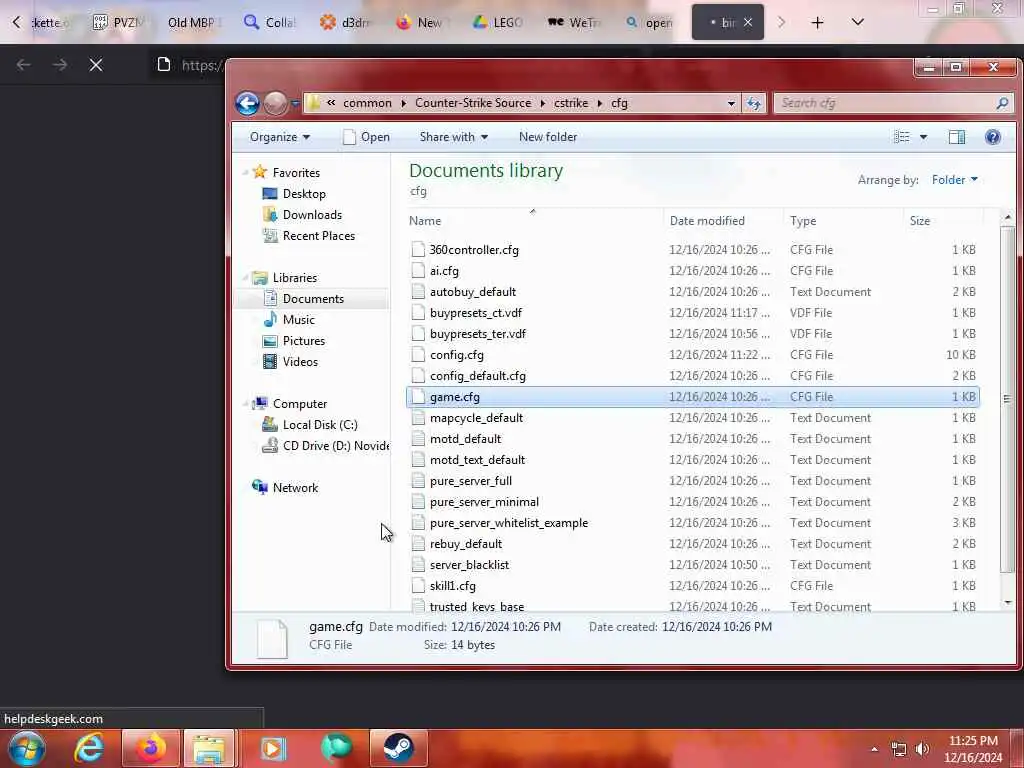Open the Music library
Screen dimensions: 1024x768
298,319
